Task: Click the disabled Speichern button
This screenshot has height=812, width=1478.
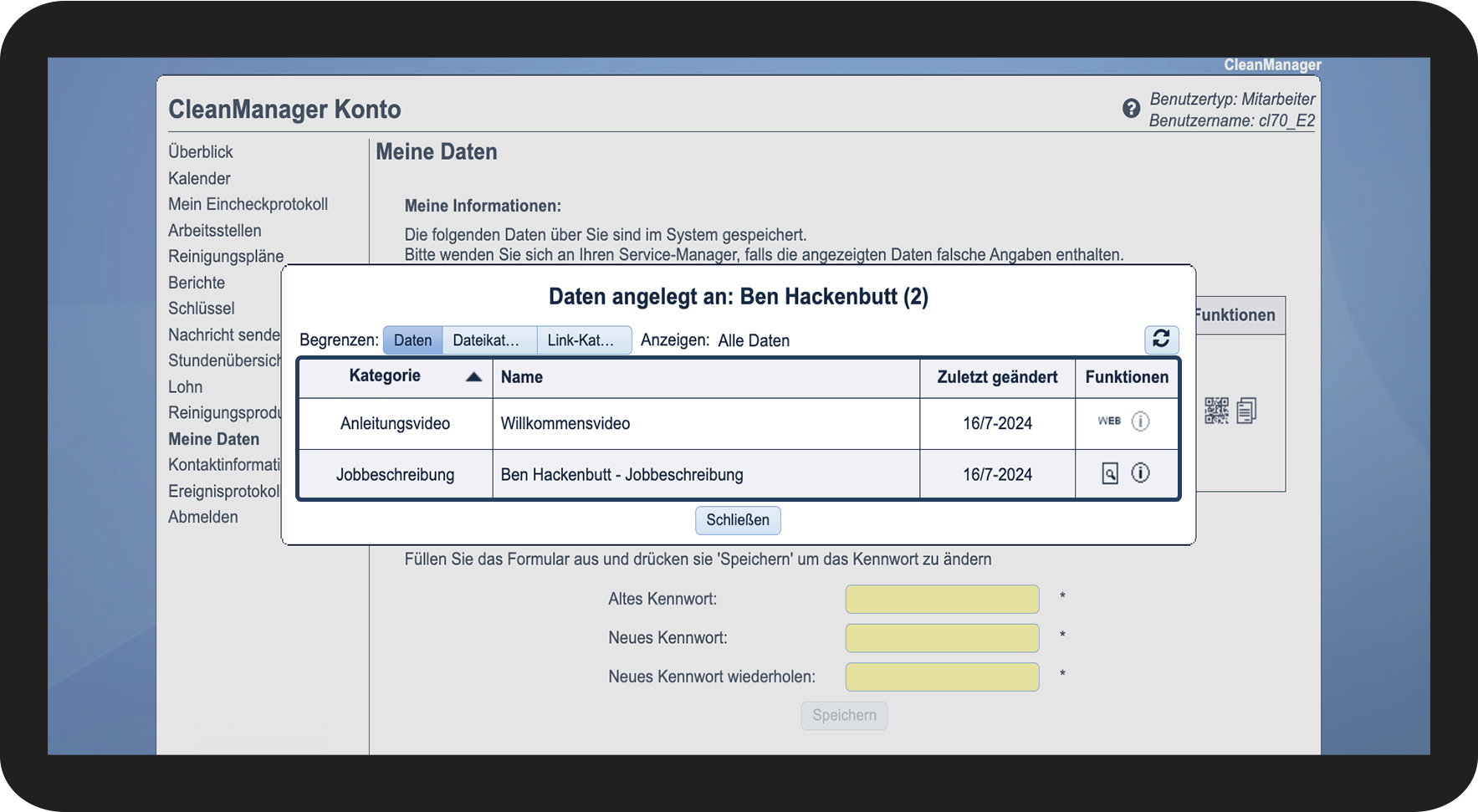Action: [x=844, y=716]
